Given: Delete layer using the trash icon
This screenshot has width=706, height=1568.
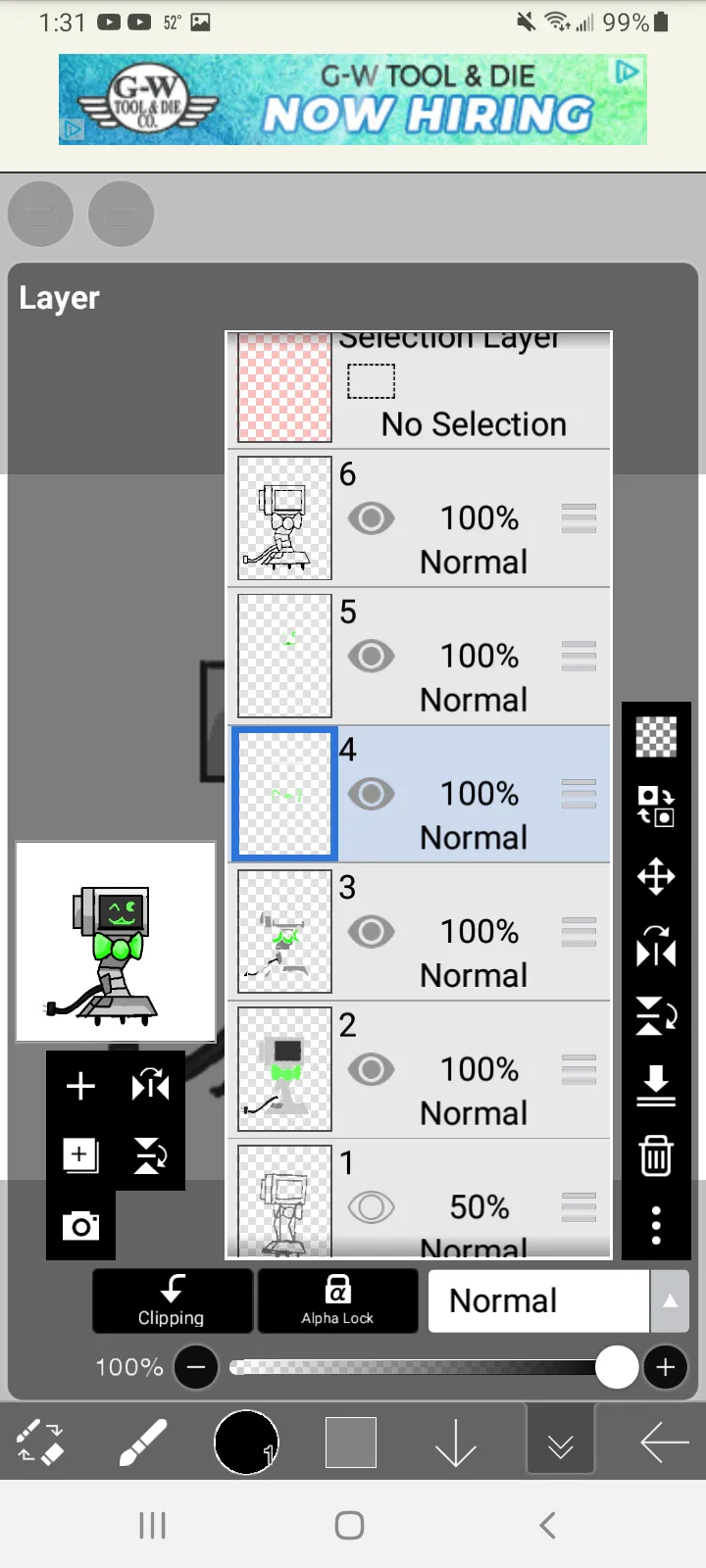Looking at the screenshot, I should (656, 1155).
